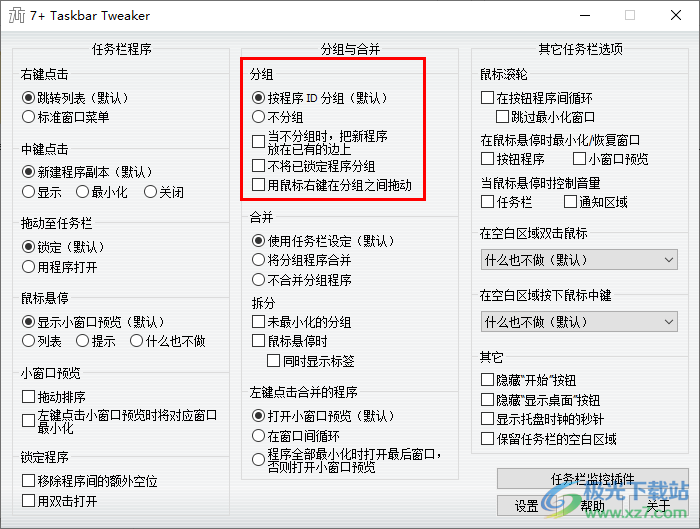Select 显示小窗口预览（默认） hover option
The height and width of the screenshot is (529, 700).
tap(28, 321)
